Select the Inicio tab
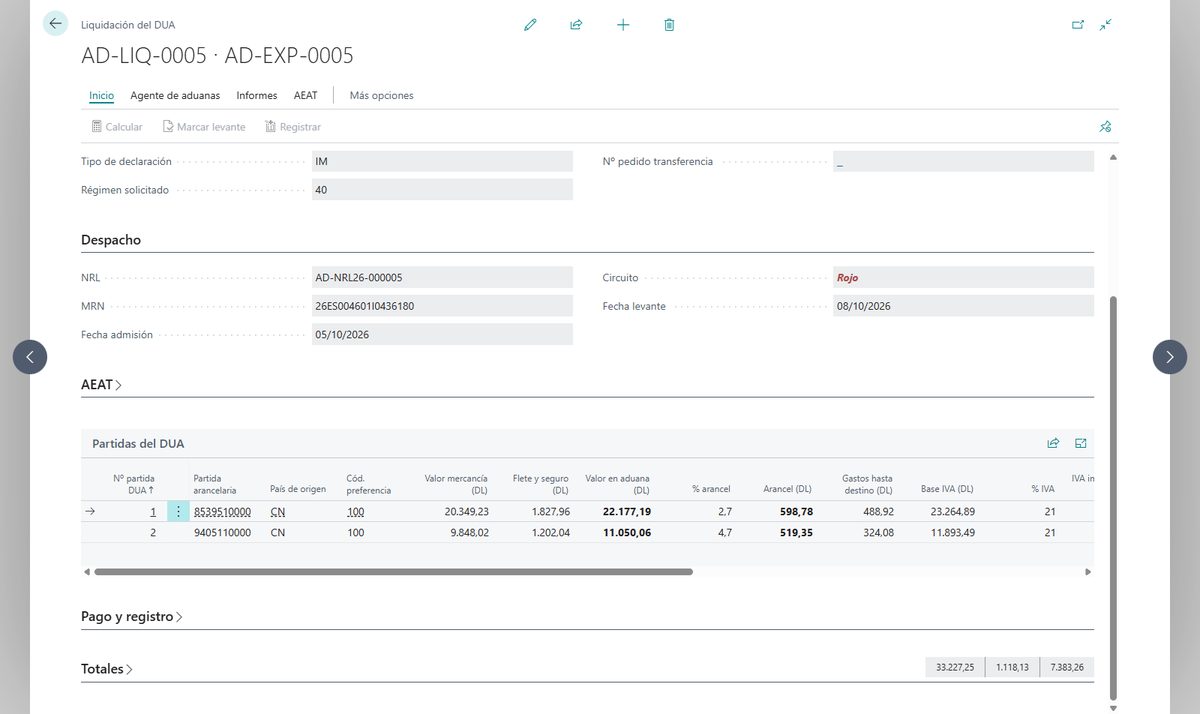 [x=101, y=96]
